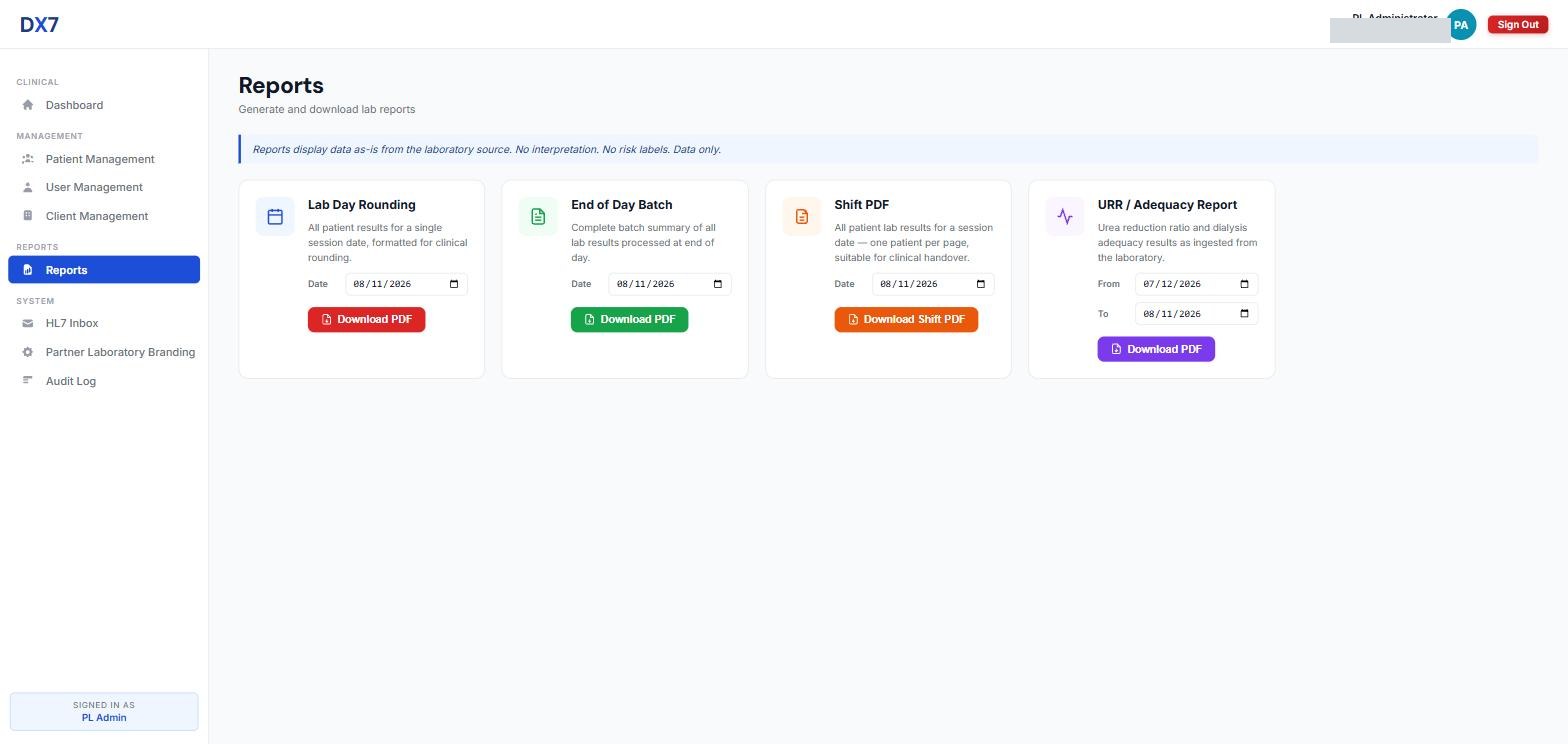Download the URR Adequacy Report PDF

point(1156,349)
